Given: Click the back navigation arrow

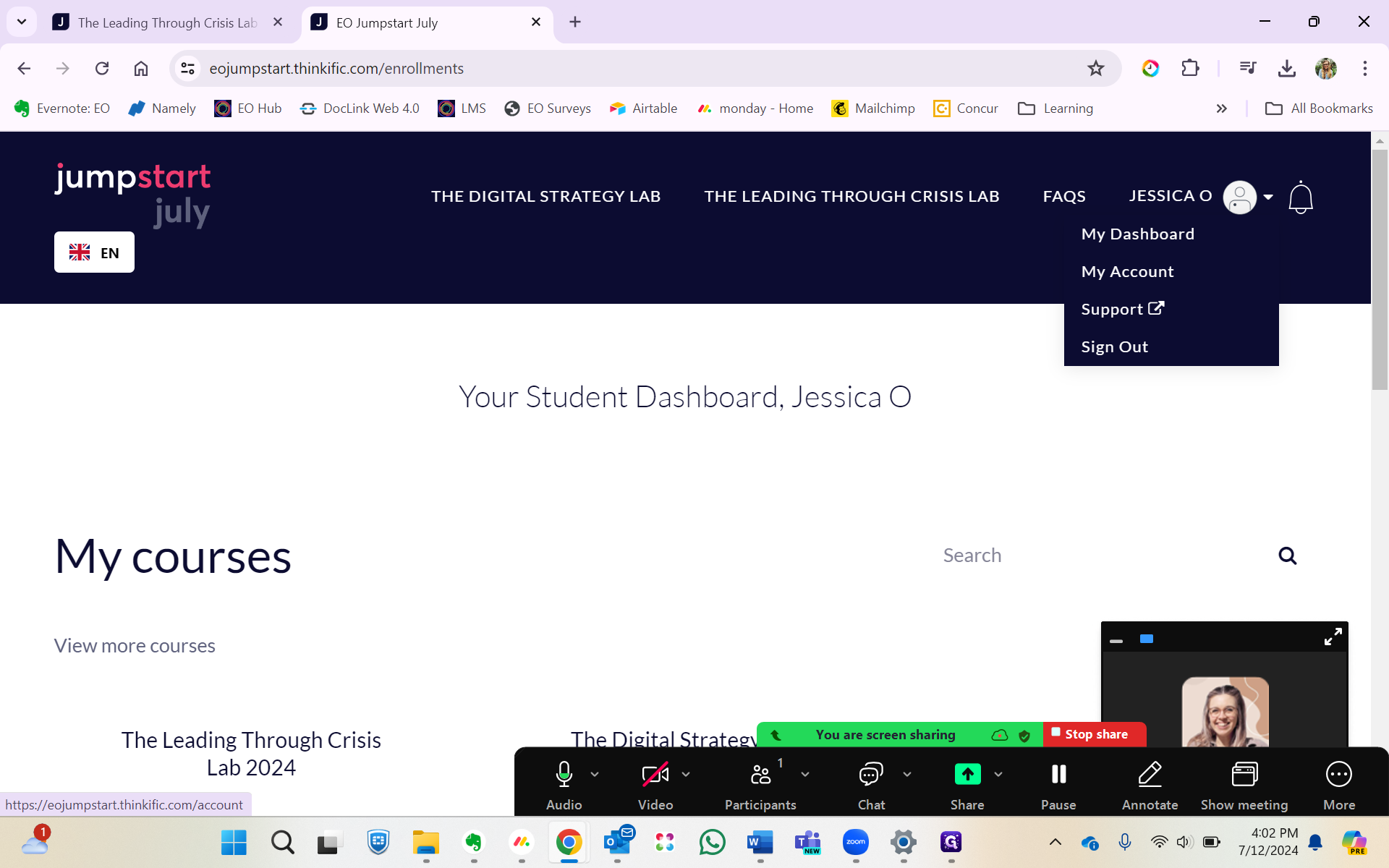Looking at the screenshot, I should (x=24, y=68).
